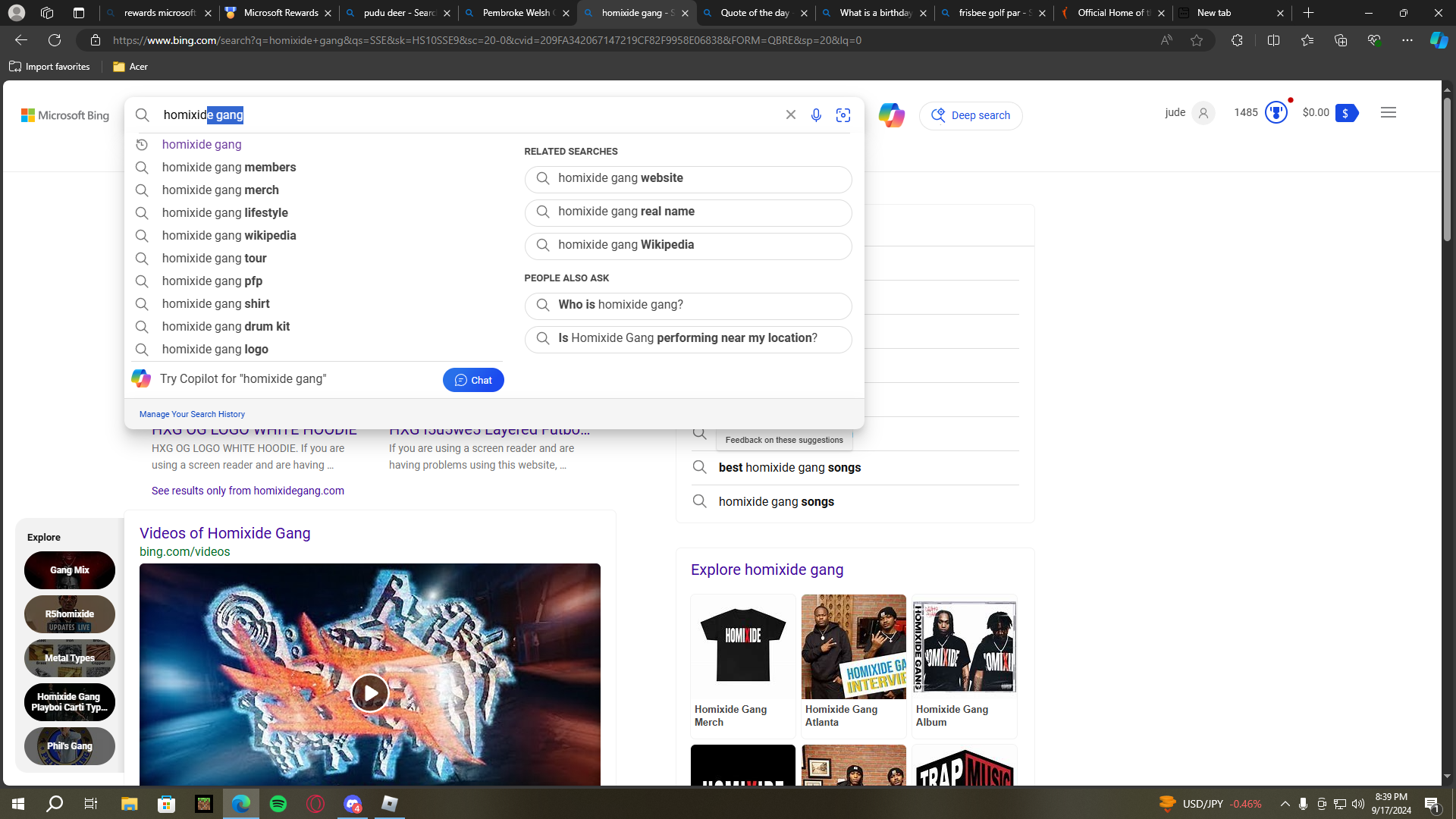Expand hidden system tray icons
The height and width of the screenshot is (819, 1456).
(1285, 804)
